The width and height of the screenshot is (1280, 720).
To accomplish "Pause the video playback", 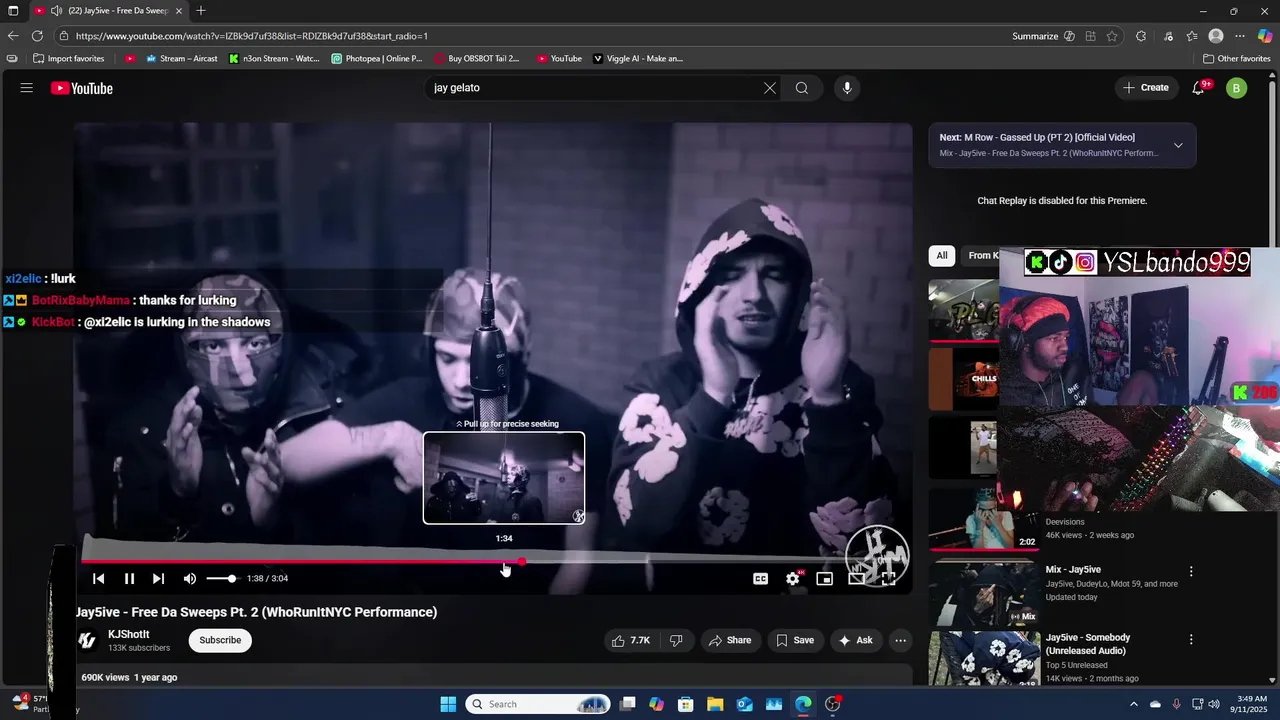I will point(129,578).
